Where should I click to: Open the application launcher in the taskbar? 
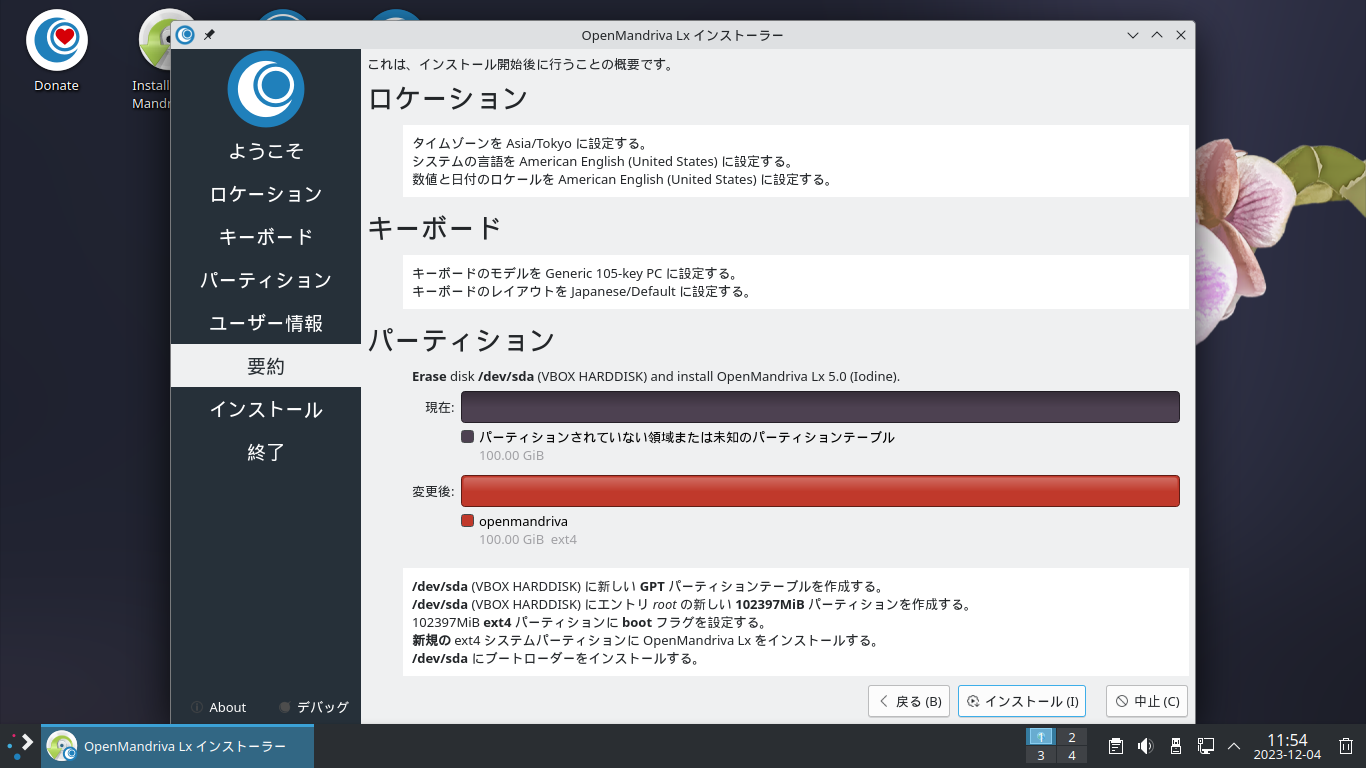tap(20, 746)
